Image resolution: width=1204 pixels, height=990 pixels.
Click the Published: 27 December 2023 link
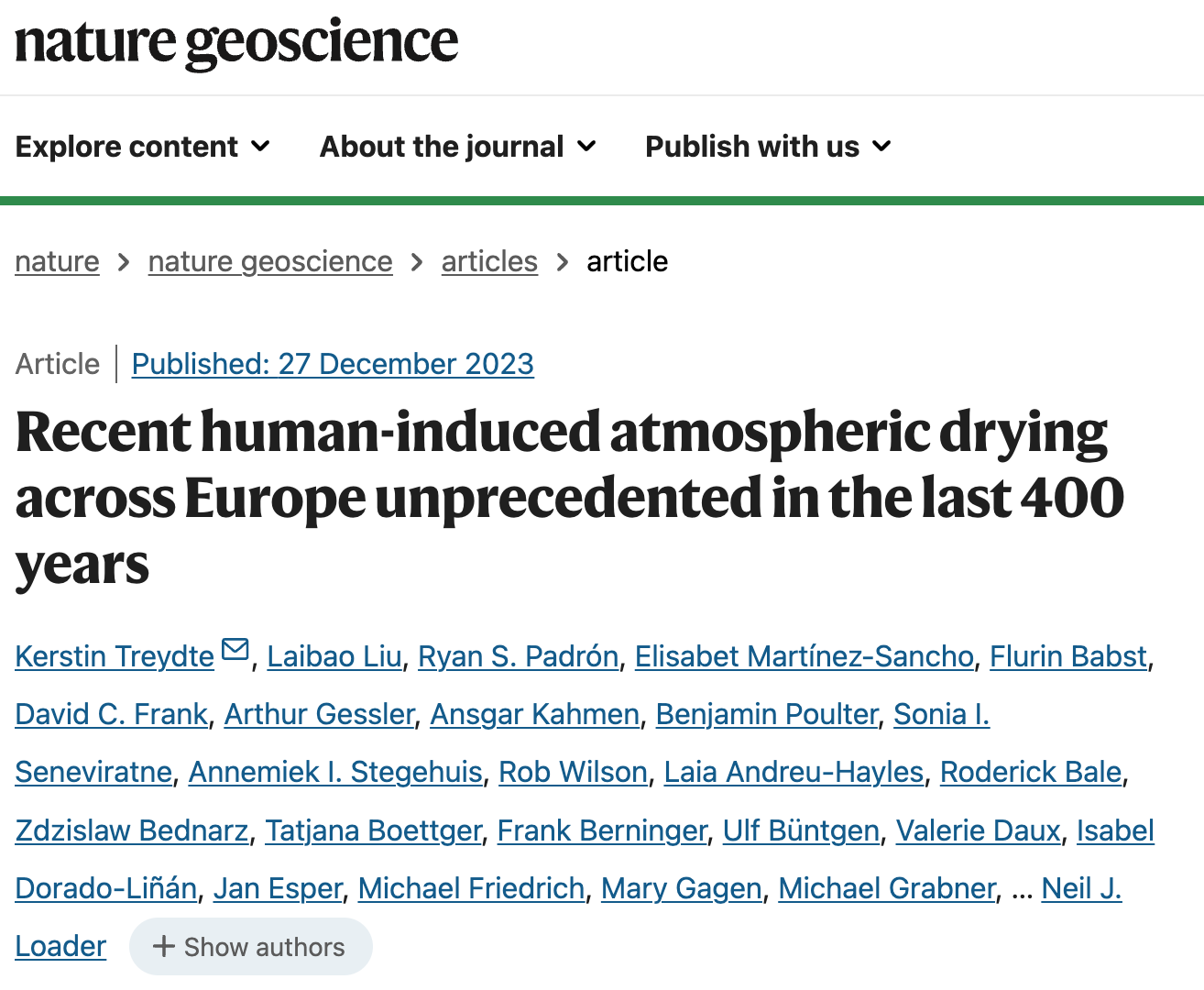coord(333,364)
